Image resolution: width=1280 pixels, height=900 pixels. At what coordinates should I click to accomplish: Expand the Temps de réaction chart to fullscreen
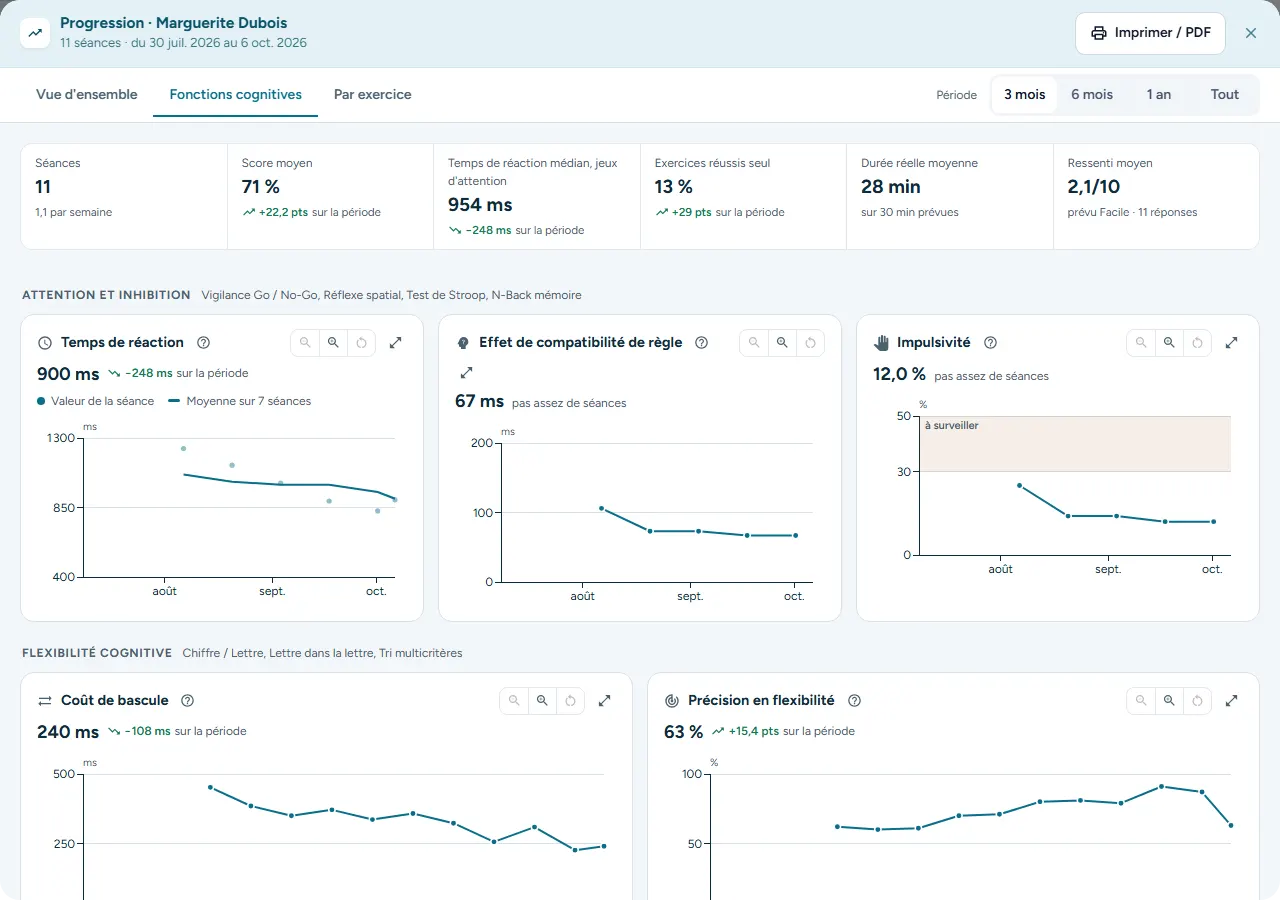click(x=396, y=343)
